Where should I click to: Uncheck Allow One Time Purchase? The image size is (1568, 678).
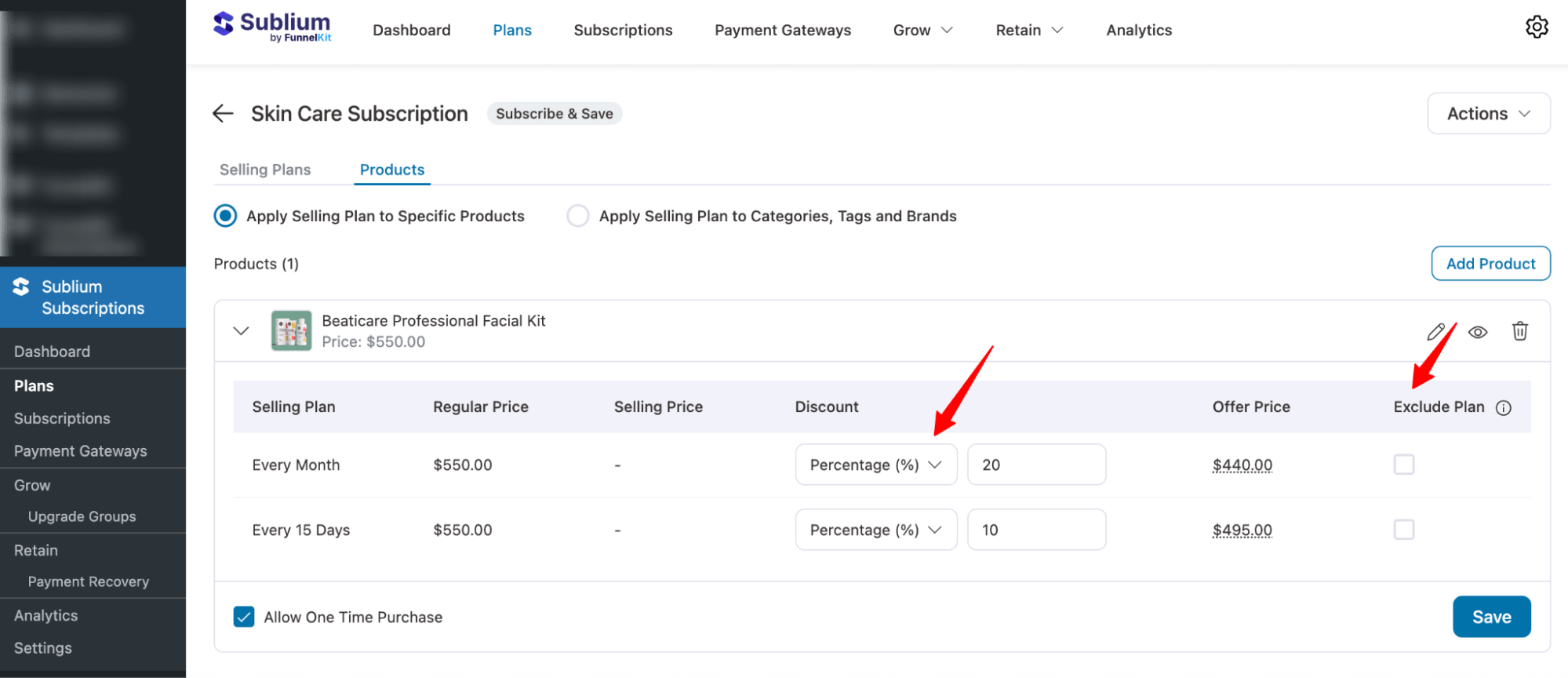pyautogui.click(x=244, y=617)
